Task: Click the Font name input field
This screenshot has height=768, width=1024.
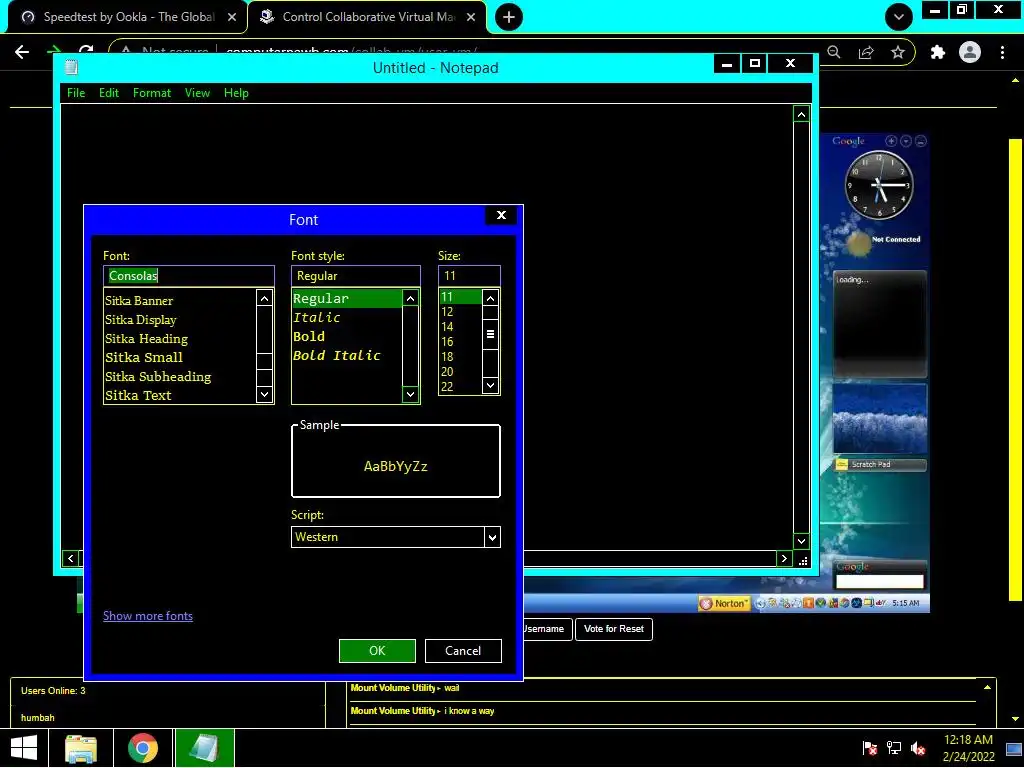Action: point(189,276)
